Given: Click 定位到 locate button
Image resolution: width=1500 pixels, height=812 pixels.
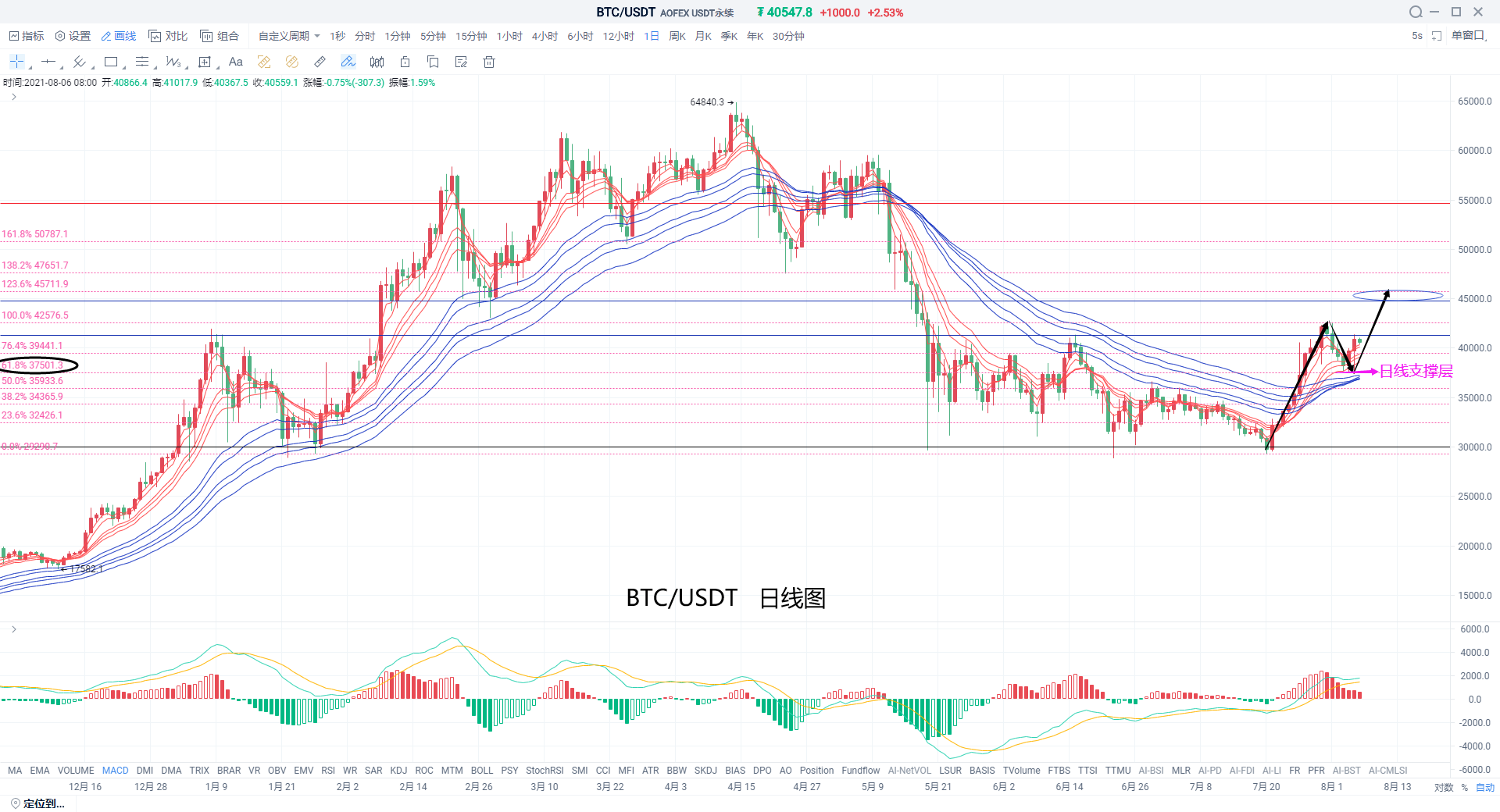Looking at the screenshot, I should (44, 803).
